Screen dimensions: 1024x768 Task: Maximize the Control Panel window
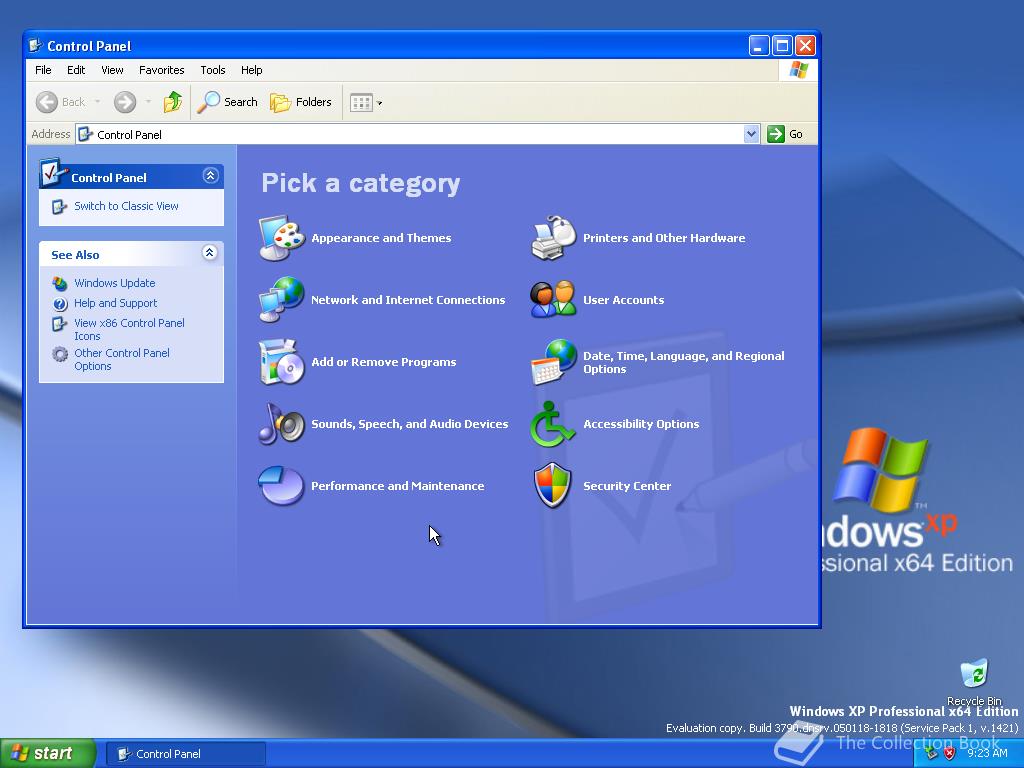pyautogui.click(x=782, y=46)
